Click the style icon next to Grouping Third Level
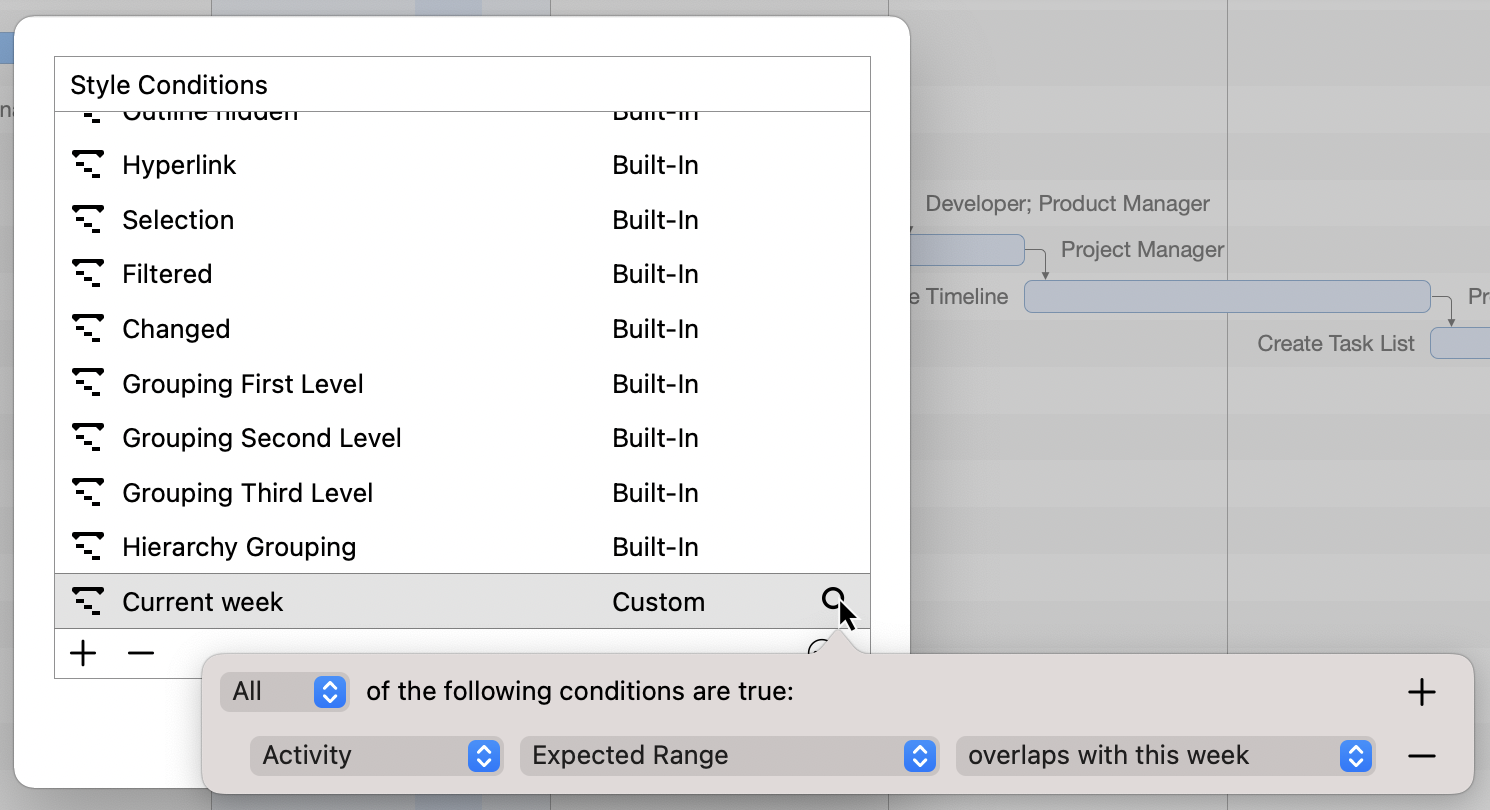The height and width of the screenshot is (810, 1490). point(88,492)
